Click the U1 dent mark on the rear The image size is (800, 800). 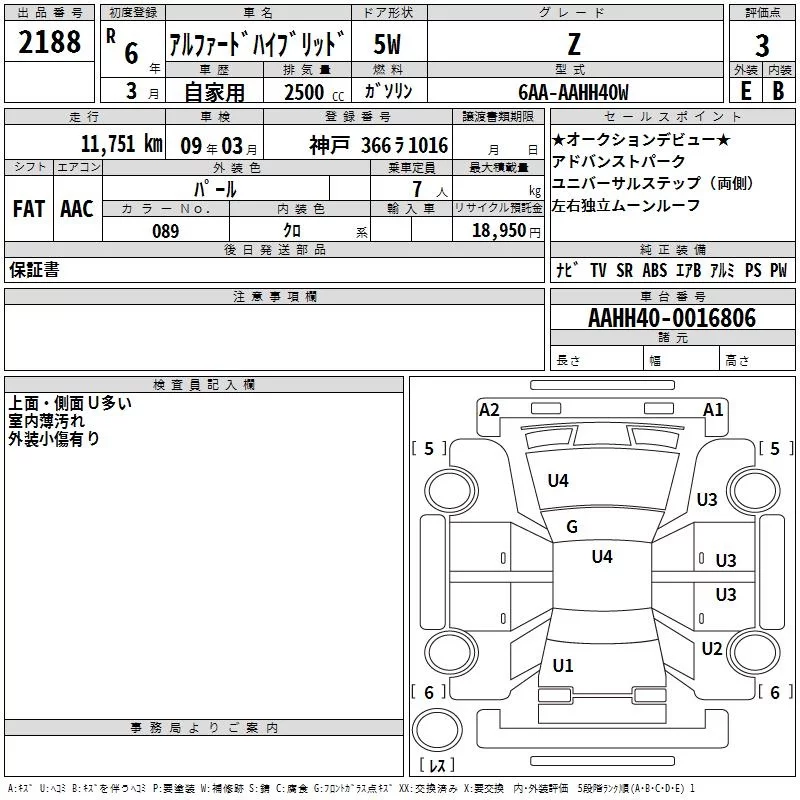click(563, 666)
